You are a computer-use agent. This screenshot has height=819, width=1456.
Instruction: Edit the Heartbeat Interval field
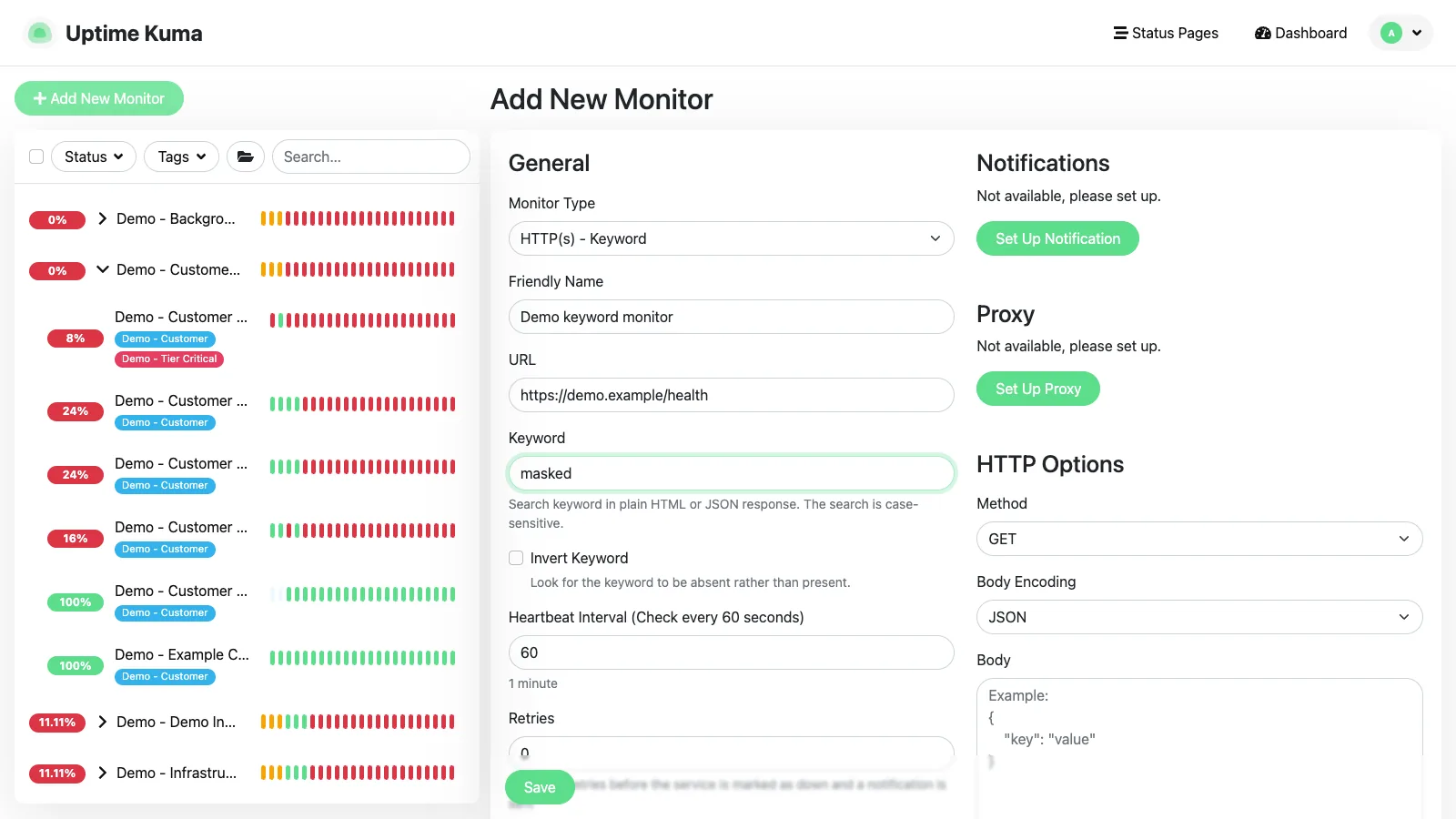tap(731, 652)
